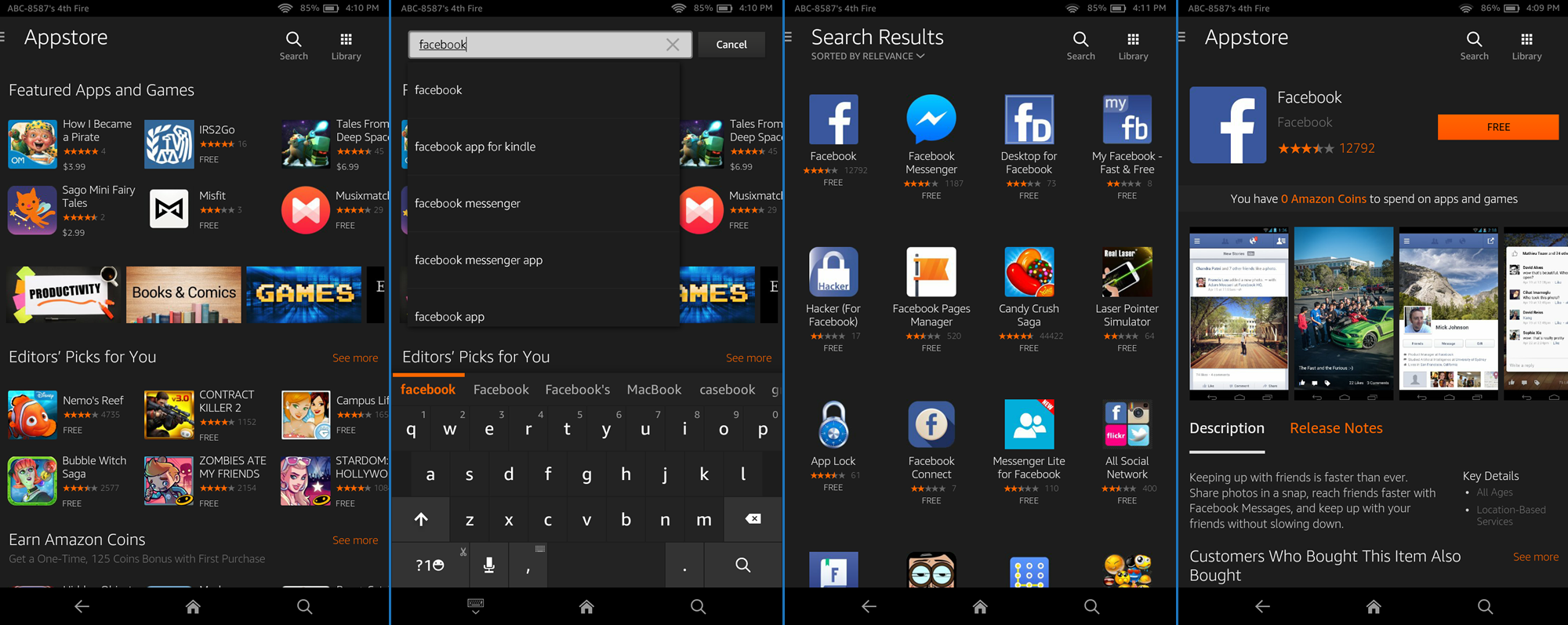Viewport: 1568px width, 625px height.
Task: Cancel the facebook search
Action: [731, 45]
